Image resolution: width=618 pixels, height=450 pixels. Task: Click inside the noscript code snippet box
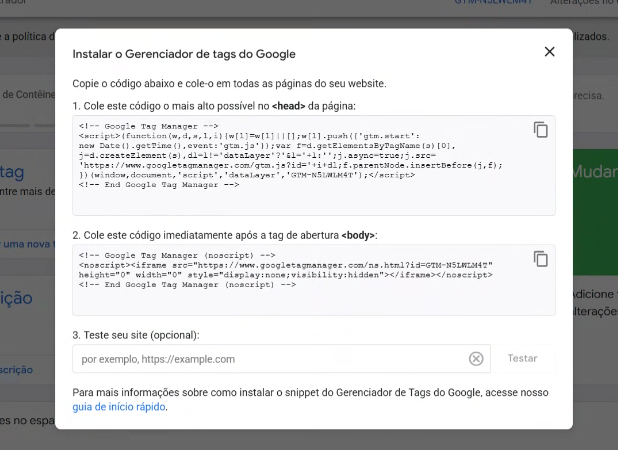(314, 280)
